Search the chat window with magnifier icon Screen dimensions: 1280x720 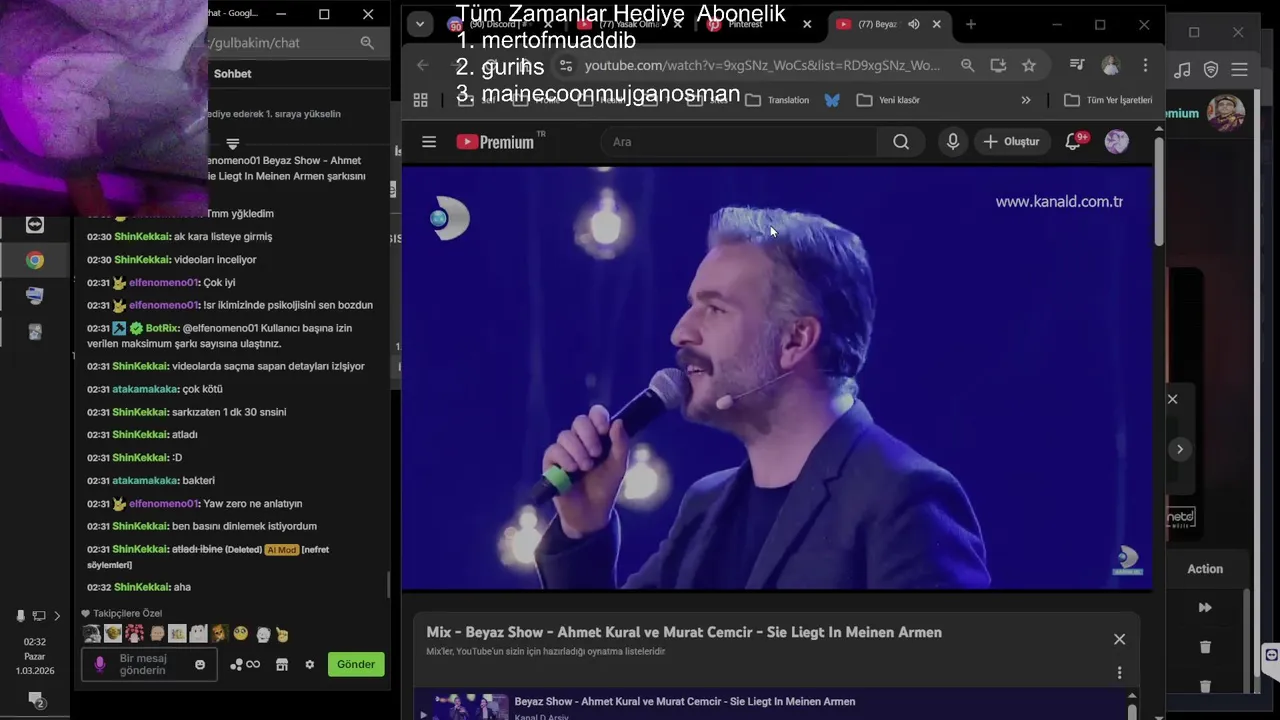[x=367, y=43]
